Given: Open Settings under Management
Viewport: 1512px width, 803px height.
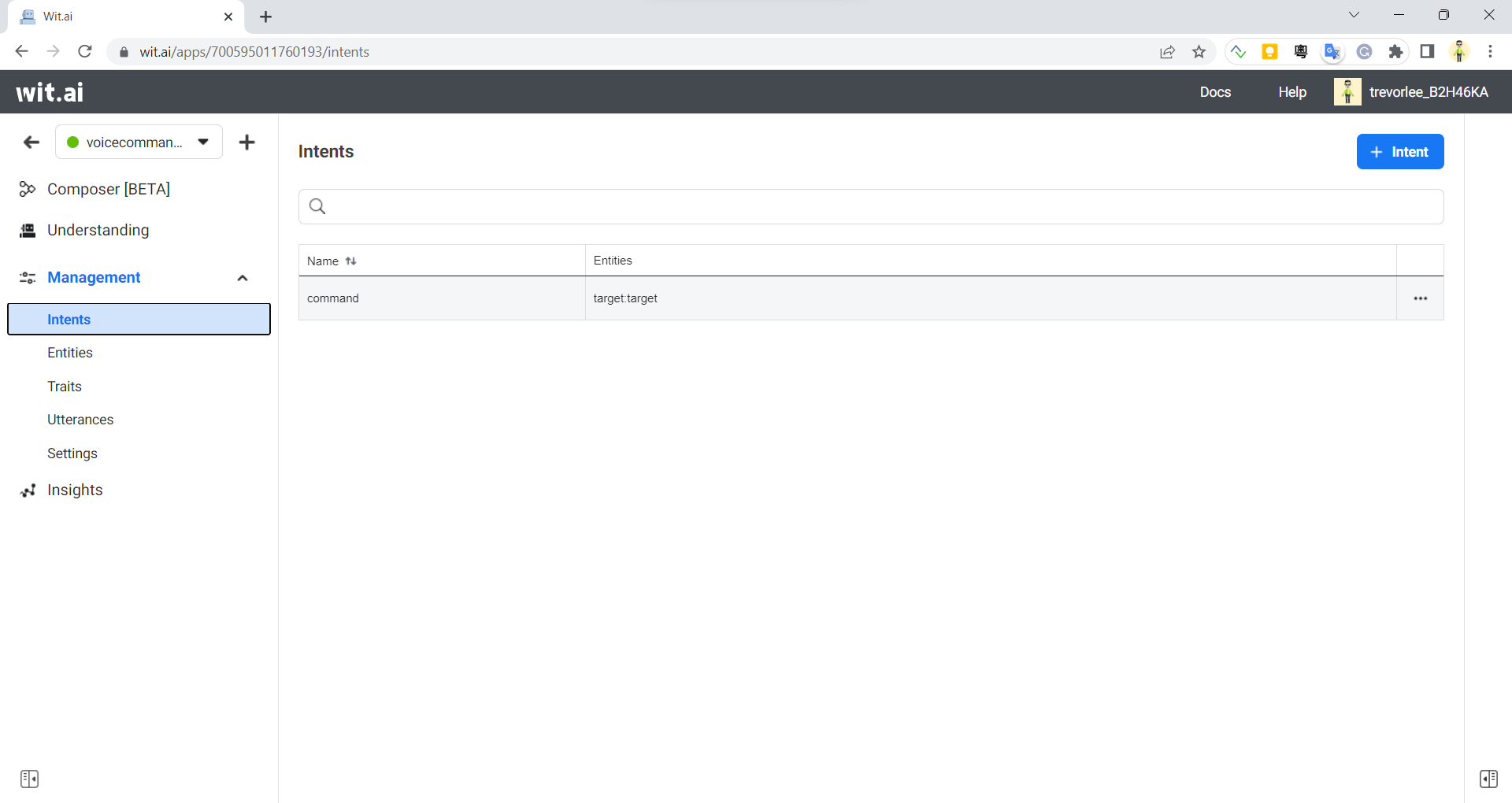Looking at the screenshot, I should pos(72,453).
